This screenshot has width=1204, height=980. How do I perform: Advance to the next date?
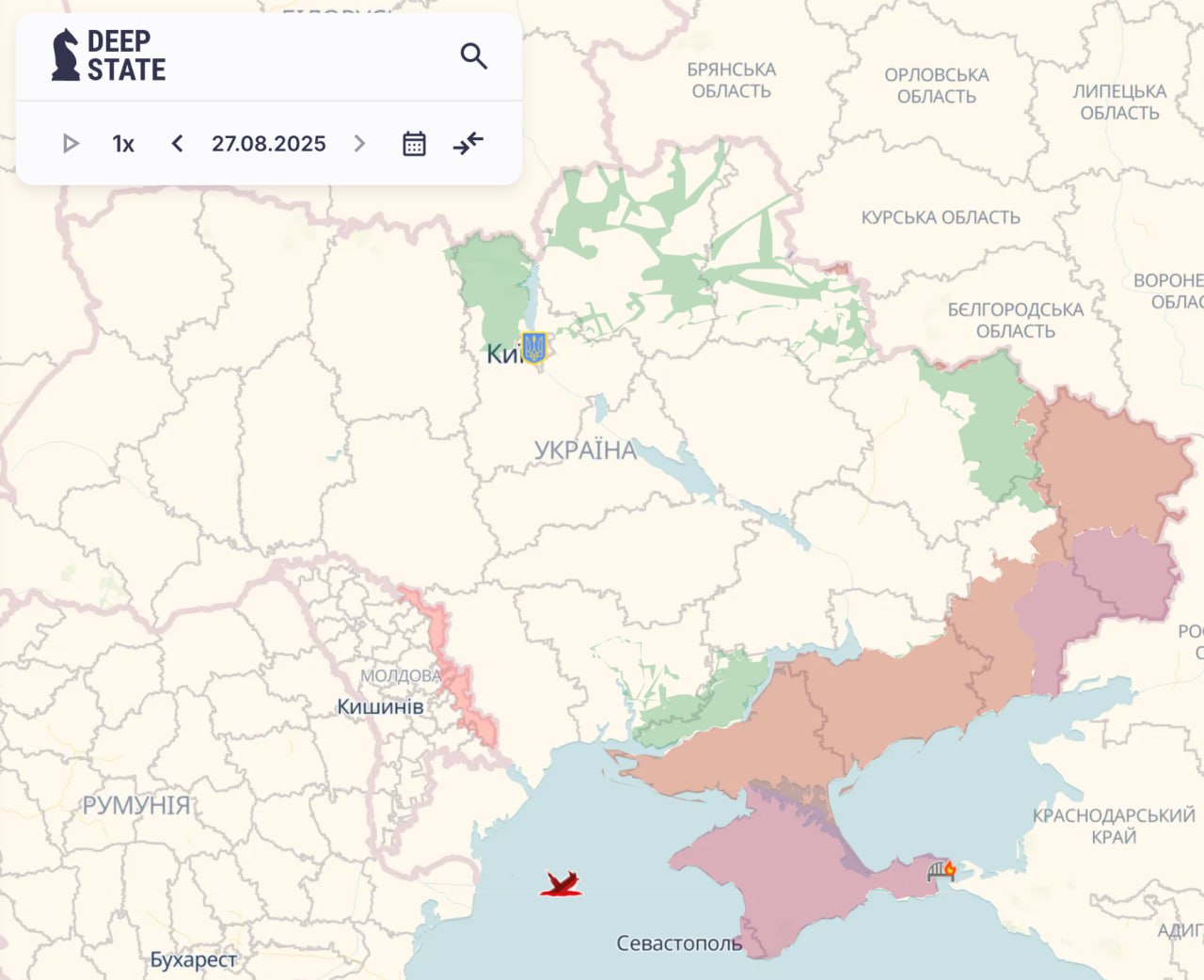click(359, 144)
